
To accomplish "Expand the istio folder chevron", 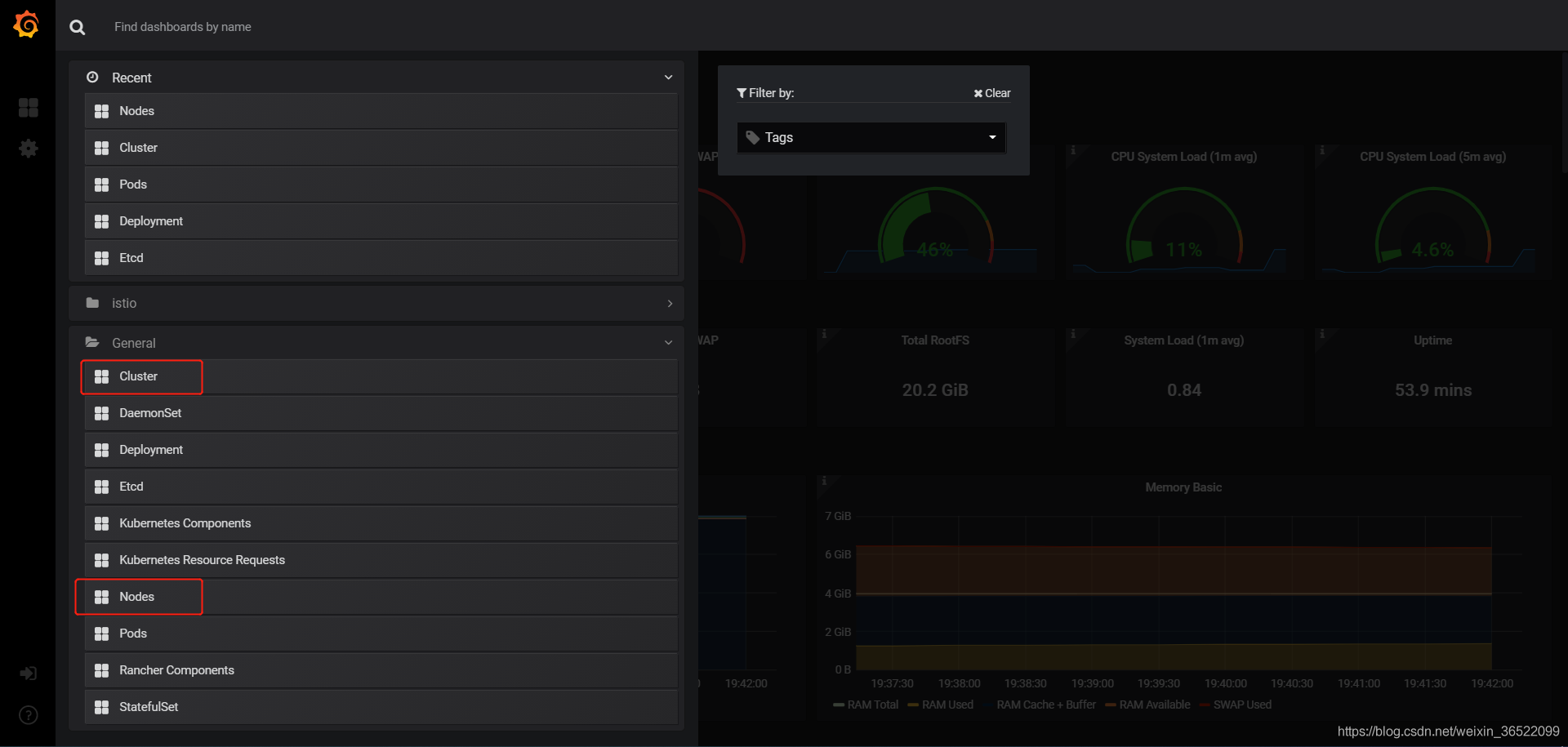I will pyautogui.click(x=670, y=303).
